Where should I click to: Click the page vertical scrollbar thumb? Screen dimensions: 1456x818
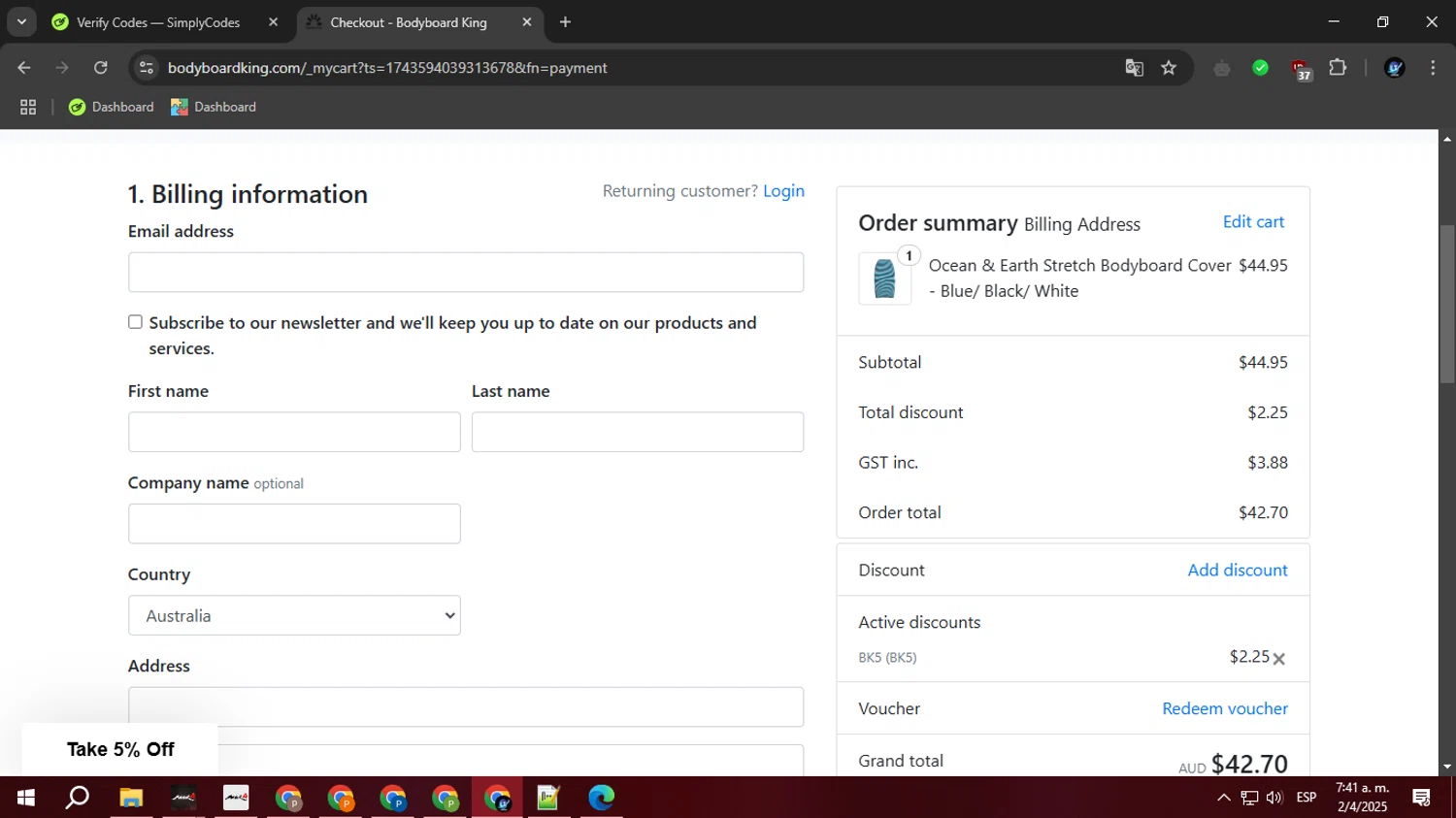[1447, 304]
